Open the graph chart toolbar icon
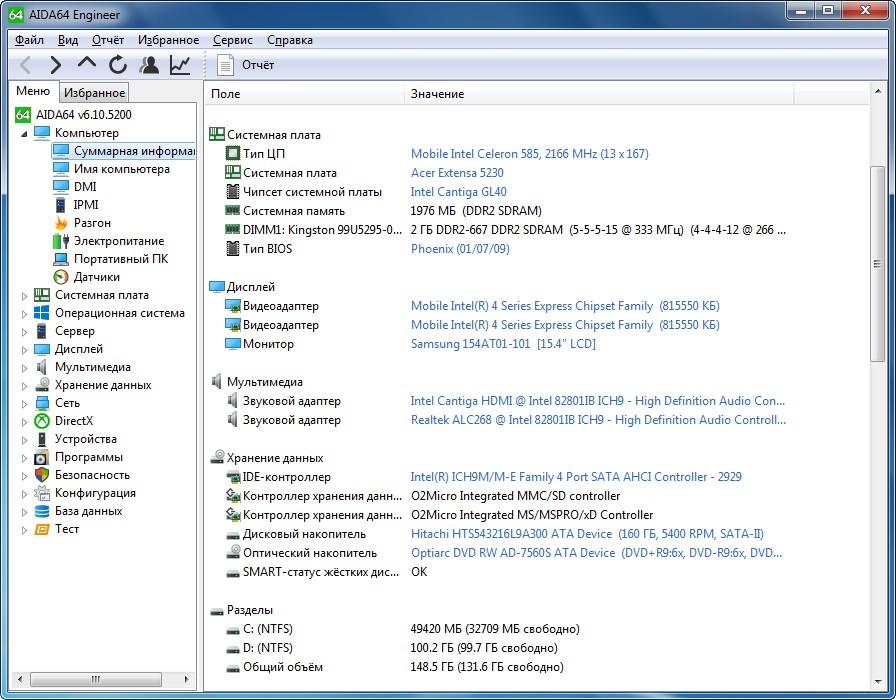896x700 pixels. point(180,65)
